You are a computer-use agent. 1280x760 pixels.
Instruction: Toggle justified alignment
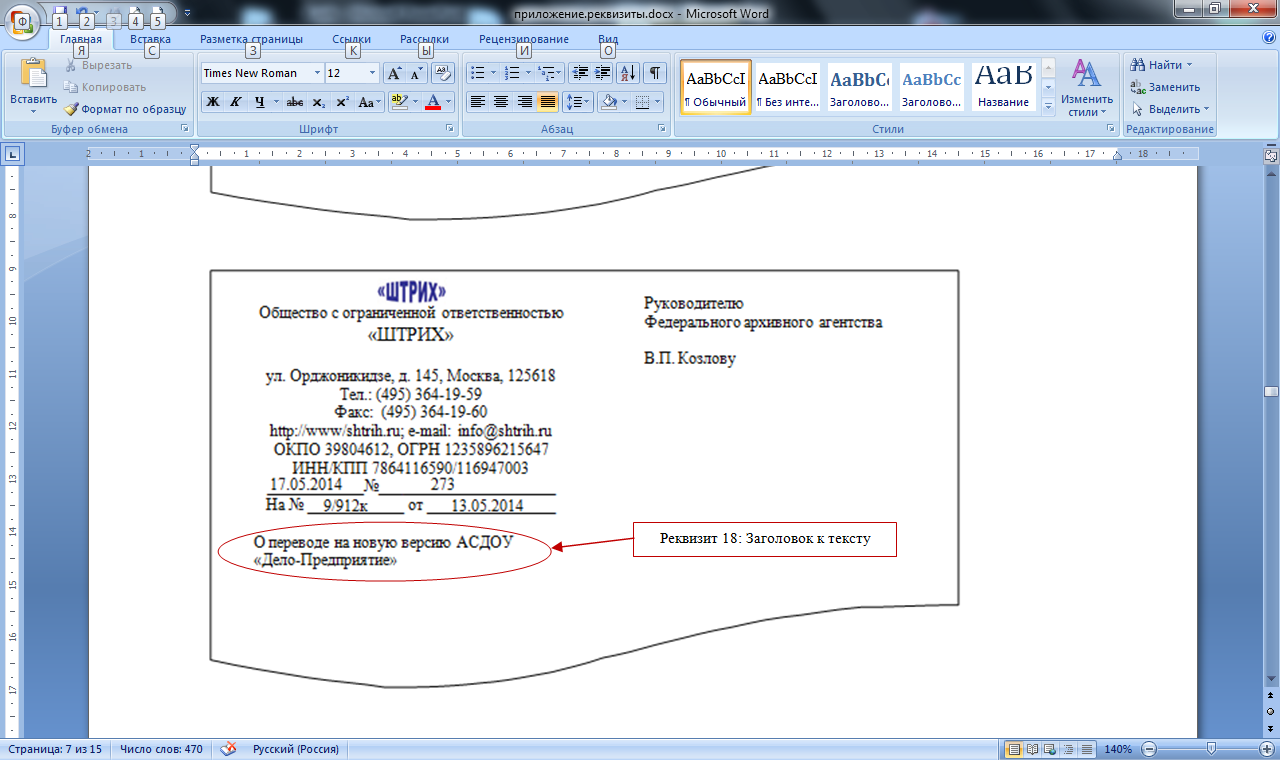point(547,102)
